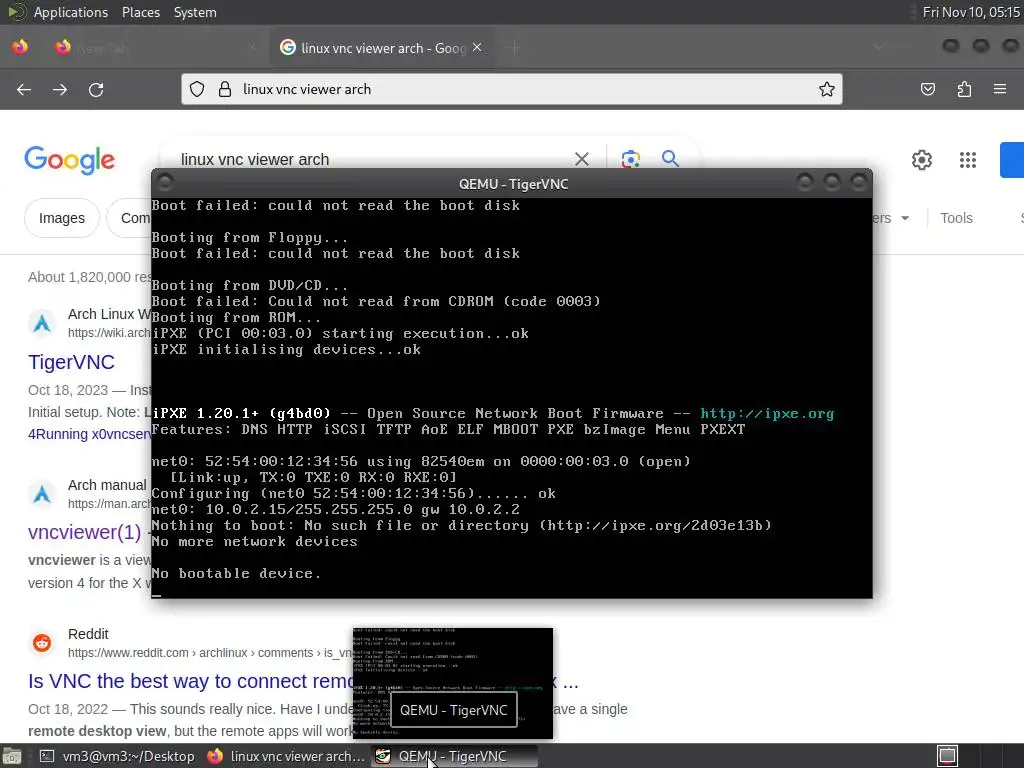Click the clock showing Fri Nov 10
1024x768 pixels.
[970, 12]
